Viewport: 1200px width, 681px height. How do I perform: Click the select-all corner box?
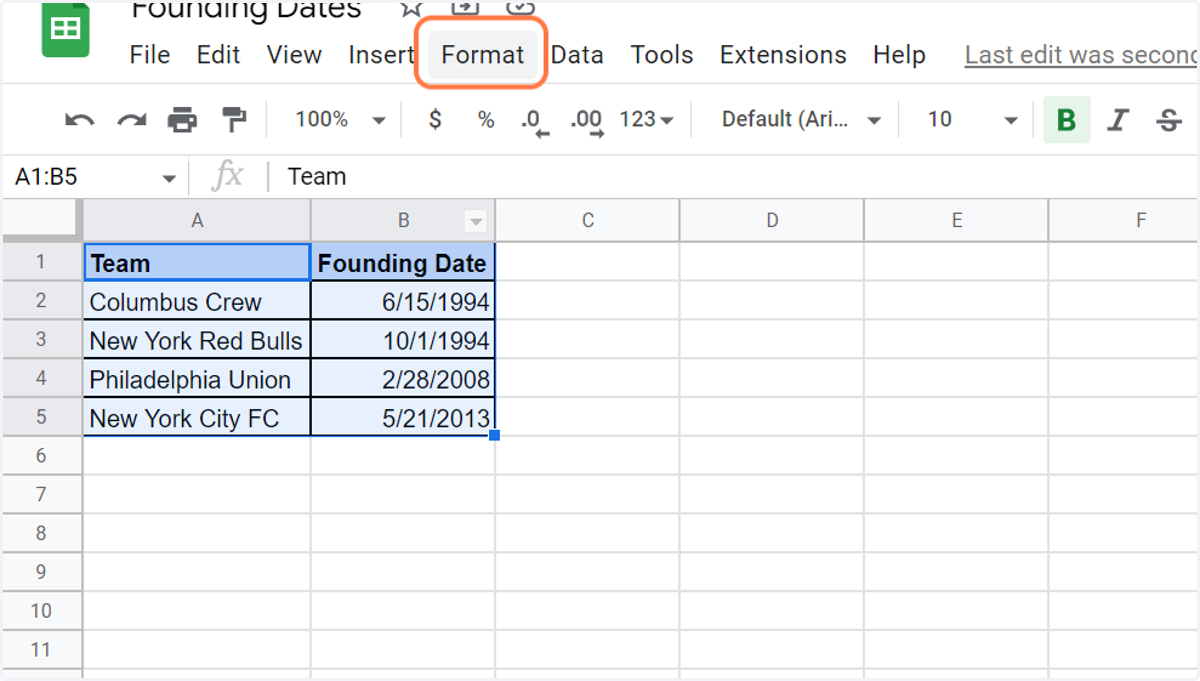pyautogui.click(x=41, y=220)
